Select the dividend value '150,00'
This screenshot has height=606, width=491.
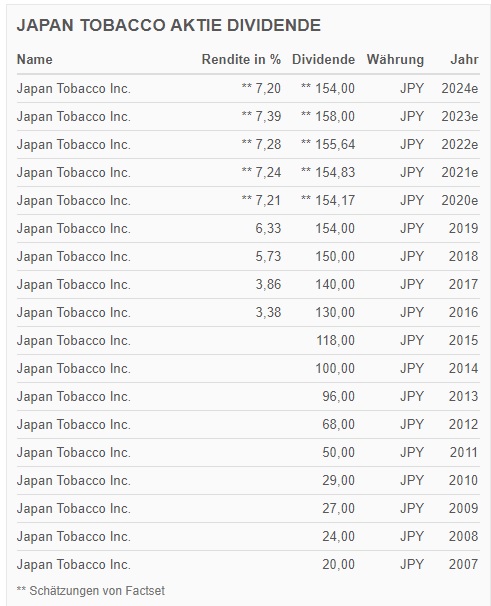click(335, 256)
